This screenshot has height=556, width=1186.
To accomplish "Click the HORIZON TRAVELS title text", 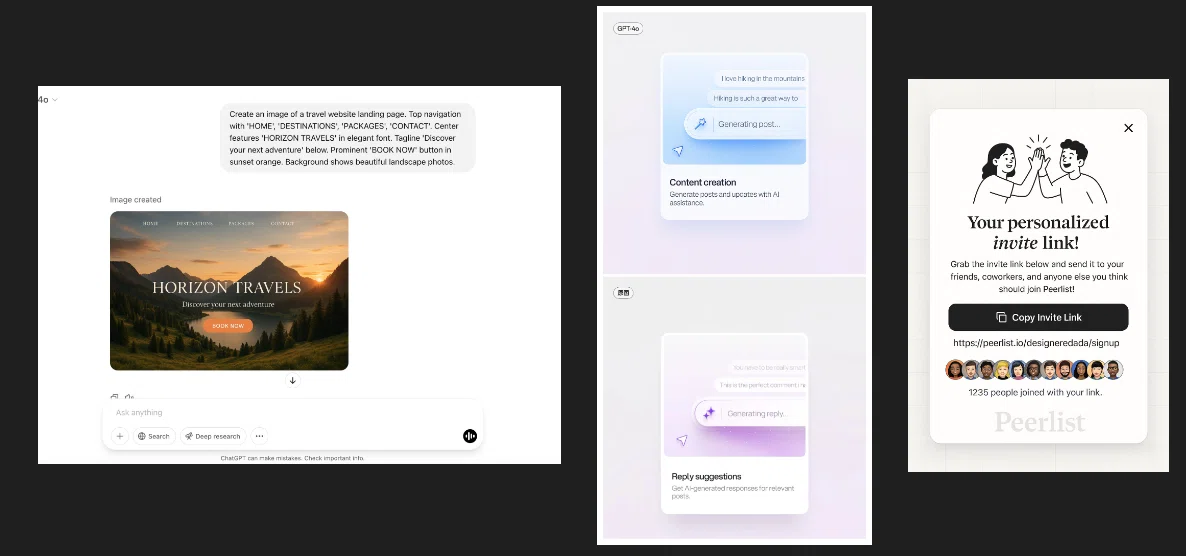I will pos(226,287).
